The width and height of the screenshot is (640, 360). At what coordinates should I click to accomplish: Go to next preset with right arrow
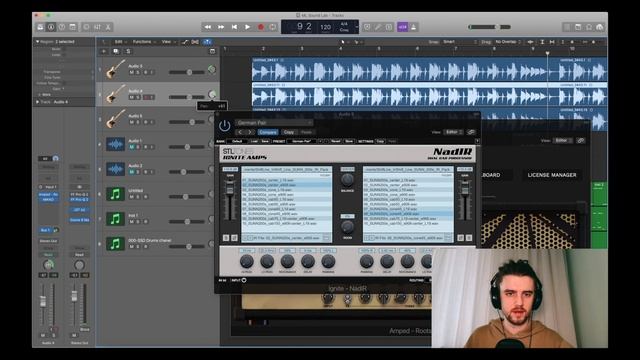coord(250,132)
